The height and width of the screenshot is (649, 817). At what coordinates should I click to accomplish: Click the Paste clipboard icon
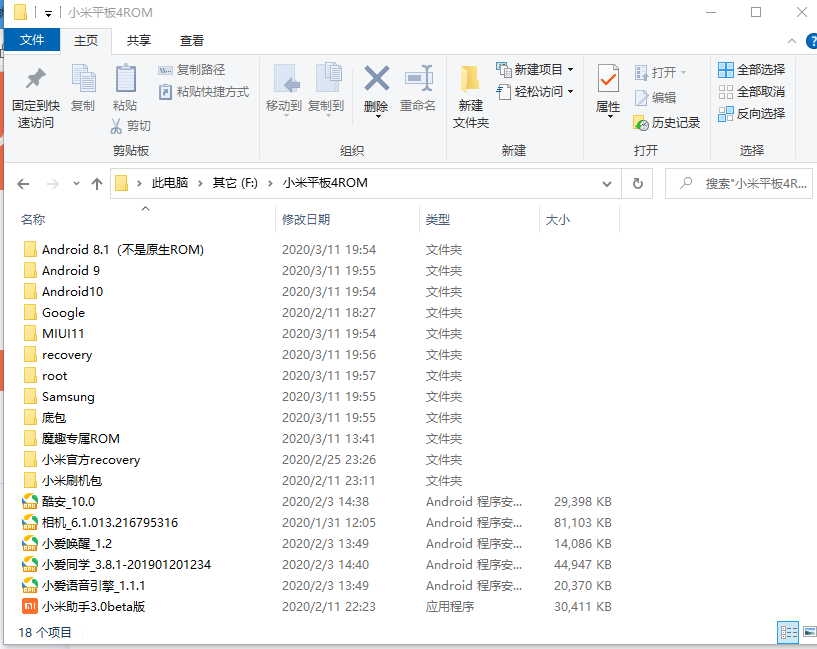(125, 79)
